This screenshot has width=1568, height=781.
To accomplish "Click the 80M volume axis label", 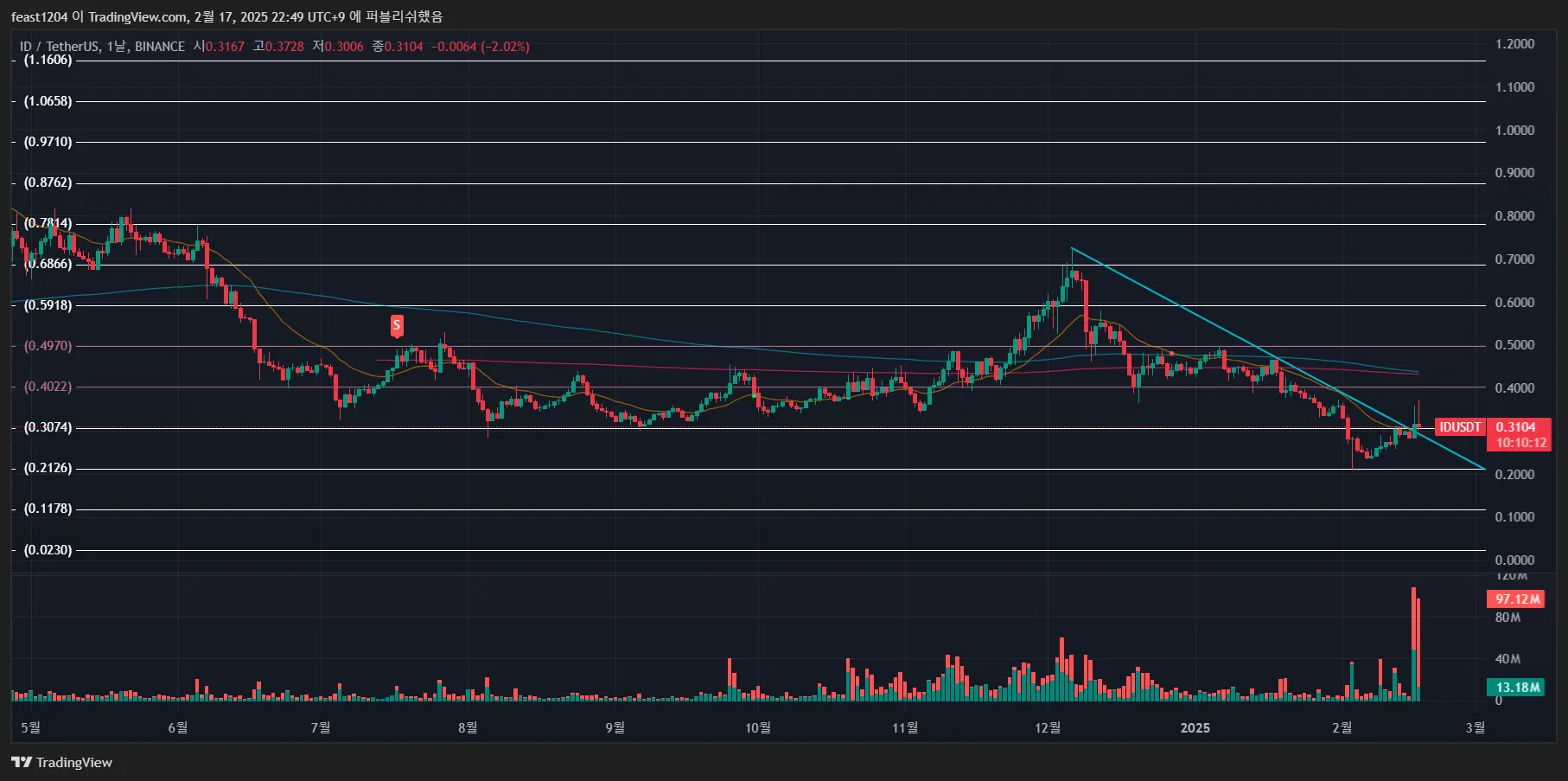I will pyautogui.click(x=1507, y=618).
